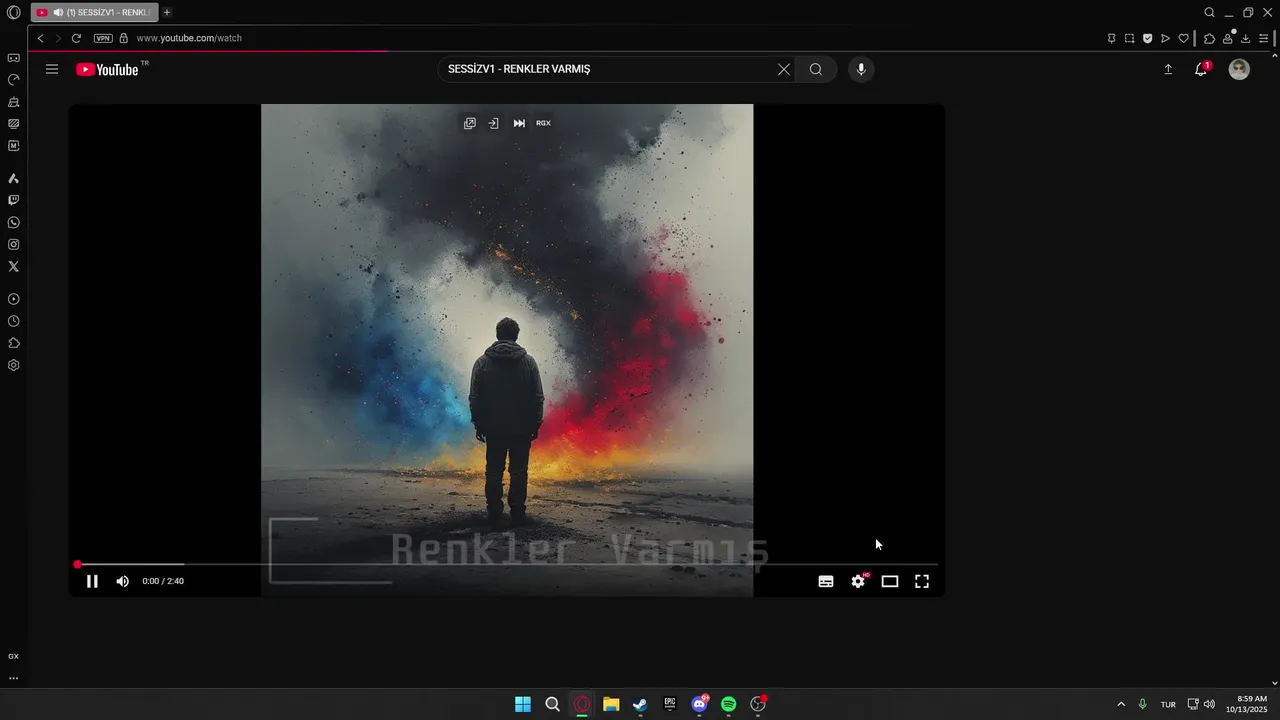The image size is (1280, 720).
Task: Open Steam from the taskbar
Action: pyautogui.click(x=640, y=704)
